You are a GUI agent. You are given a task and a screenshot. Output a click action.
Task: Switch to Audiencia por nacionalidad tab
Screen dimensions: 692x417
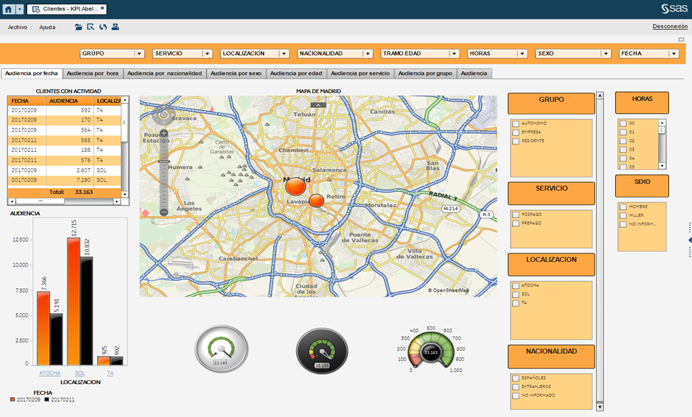[x=165, y=73]
